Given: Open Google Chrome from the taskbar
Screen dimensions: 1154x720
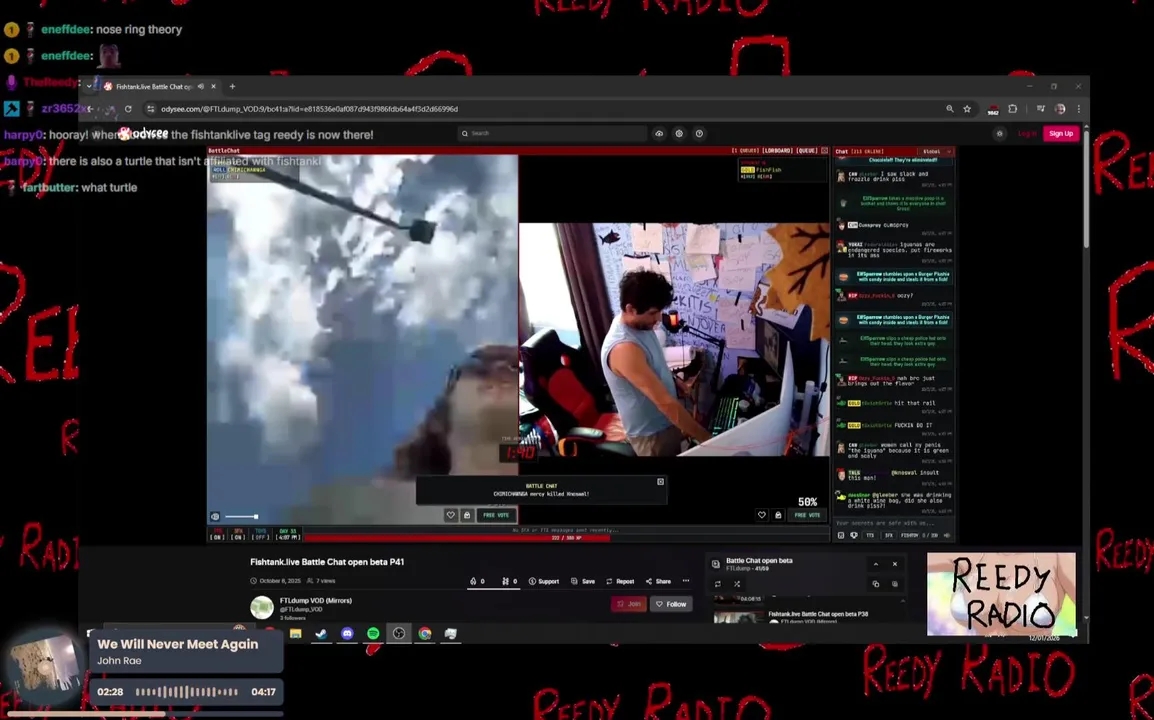Looking at the screenshot, I should tap(425, 633).
